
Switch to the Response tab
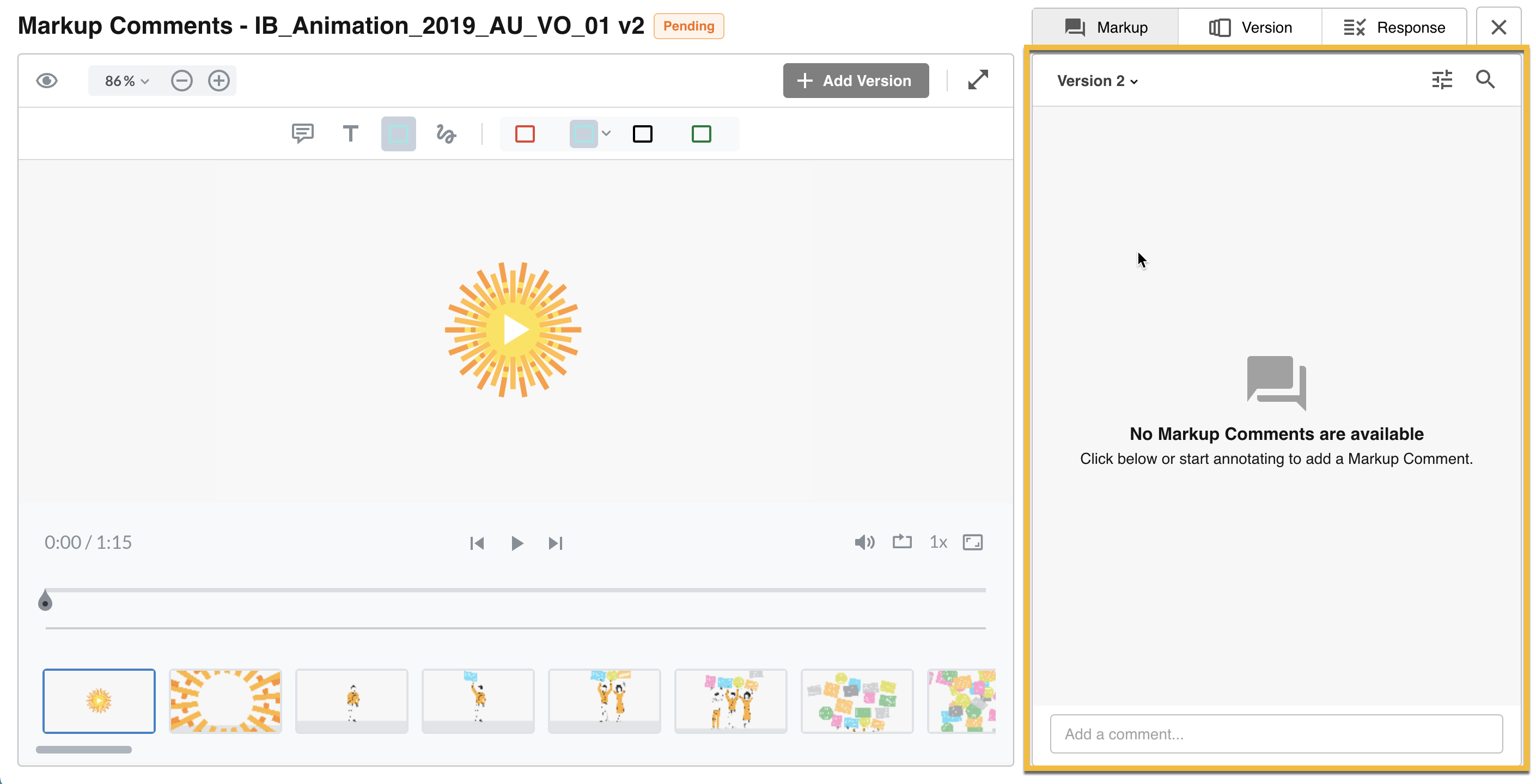coord(1394,27)
